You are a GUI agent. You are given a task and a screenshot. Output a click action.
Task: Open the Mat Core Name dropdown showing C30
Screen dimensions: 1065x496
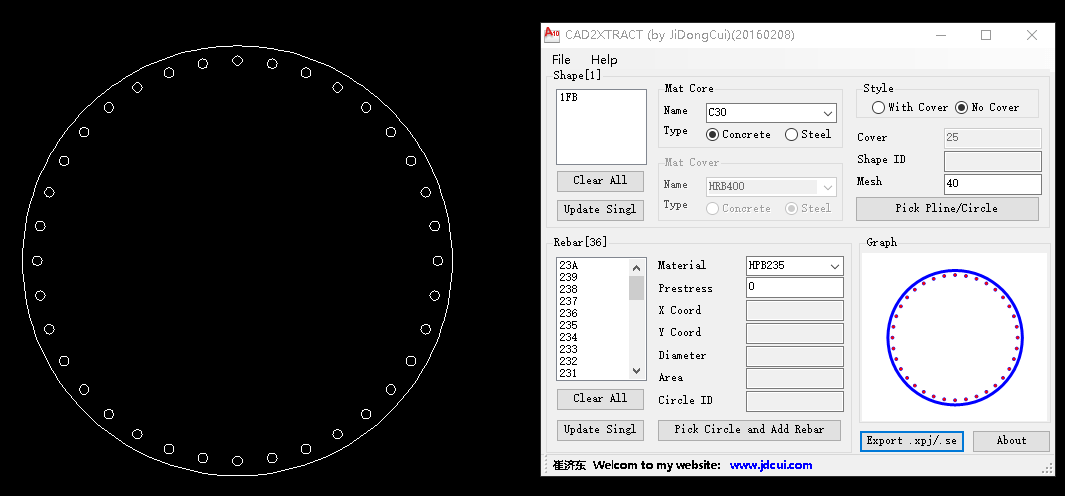[x=771, y=113]
